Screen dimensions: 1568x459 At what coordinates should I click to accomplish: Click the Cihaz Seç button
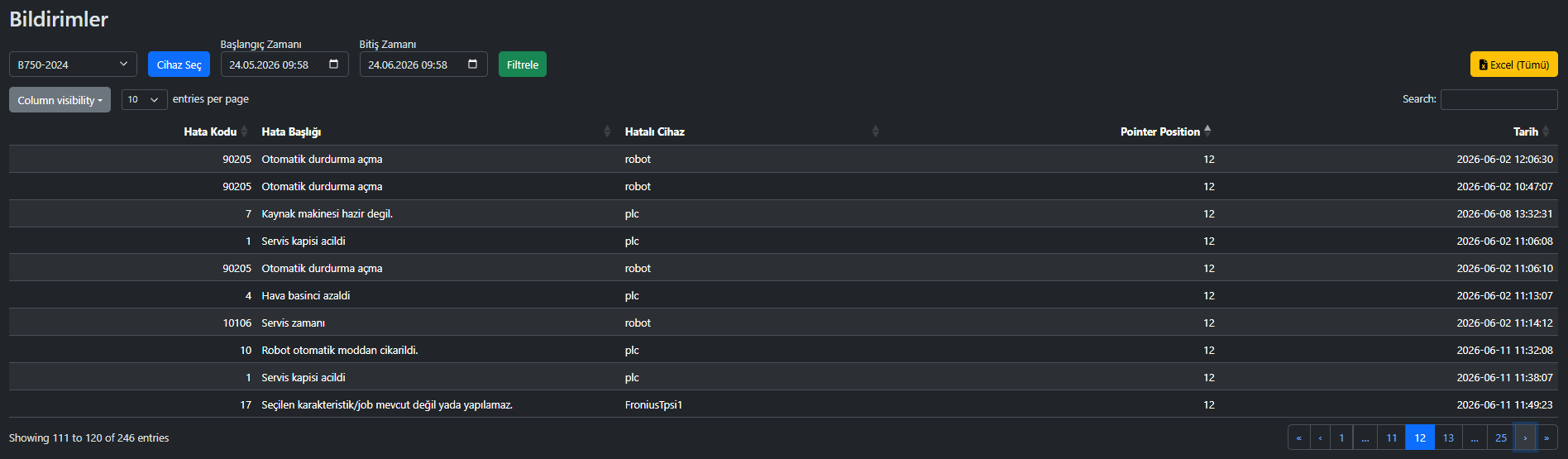(179, 65)
